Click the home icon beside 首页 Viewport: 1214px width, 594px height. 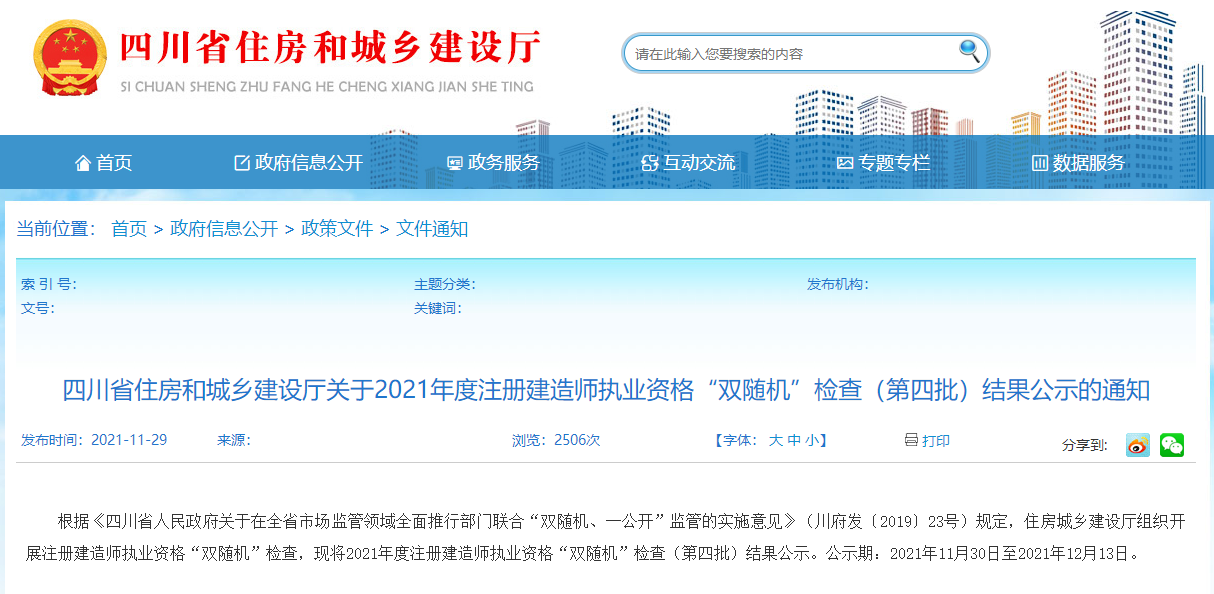(83, 163)
